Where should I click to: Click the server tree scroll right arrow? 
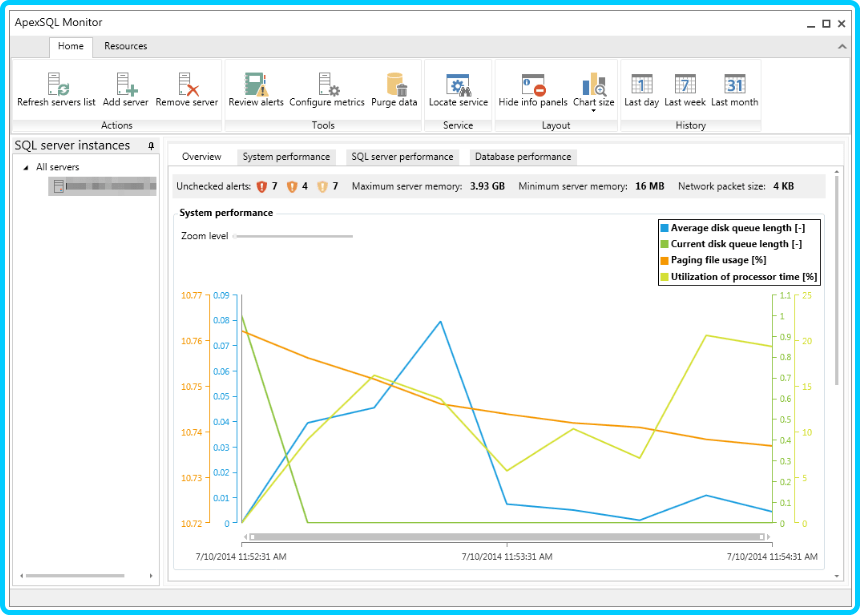[151, 575]
